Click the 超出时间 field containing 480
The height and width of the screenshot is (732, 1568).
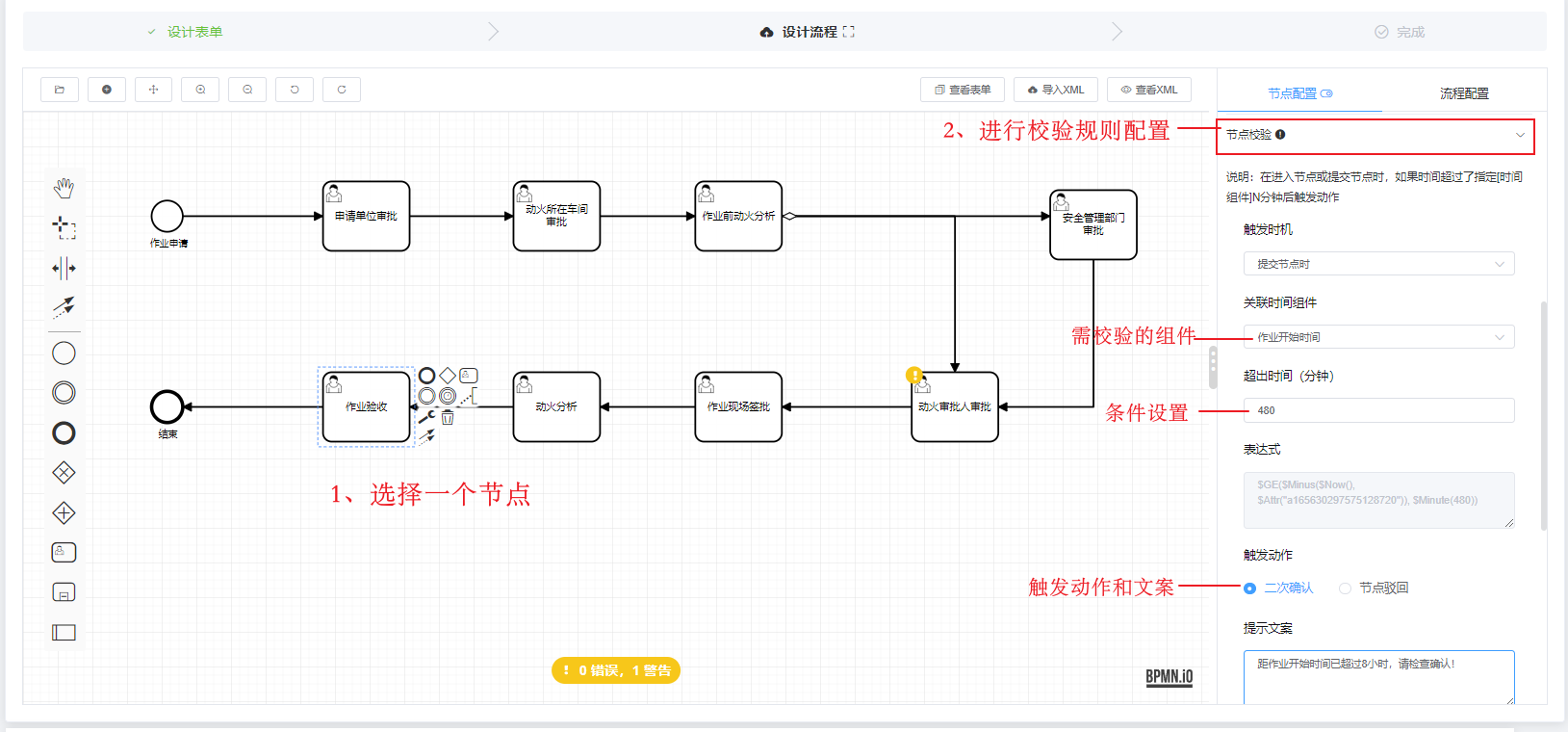point(1378,410)
